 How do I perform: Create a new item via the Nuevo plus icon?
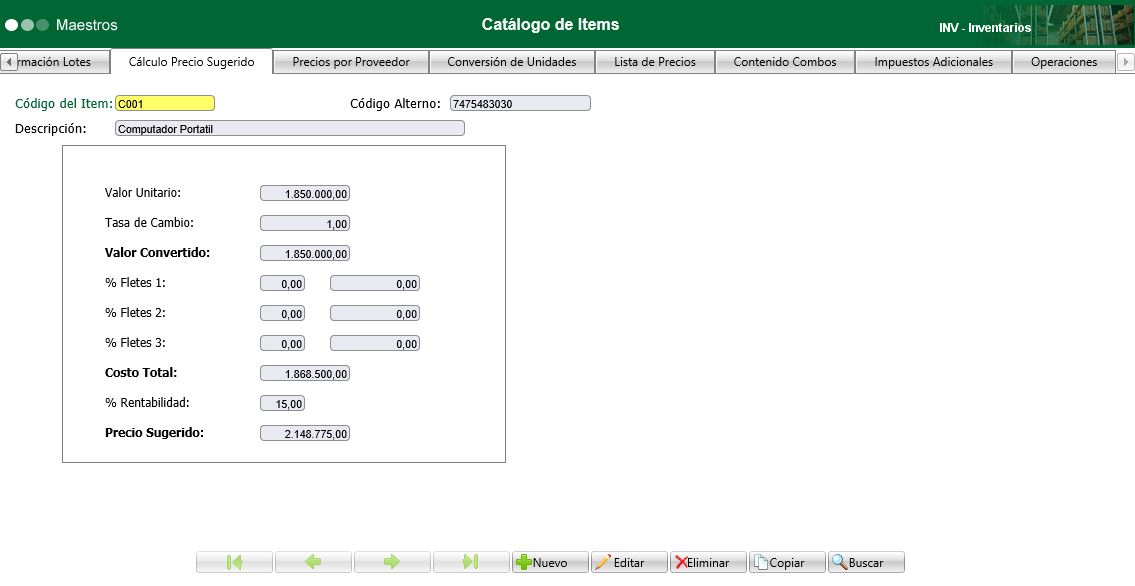tap(525, 561)
